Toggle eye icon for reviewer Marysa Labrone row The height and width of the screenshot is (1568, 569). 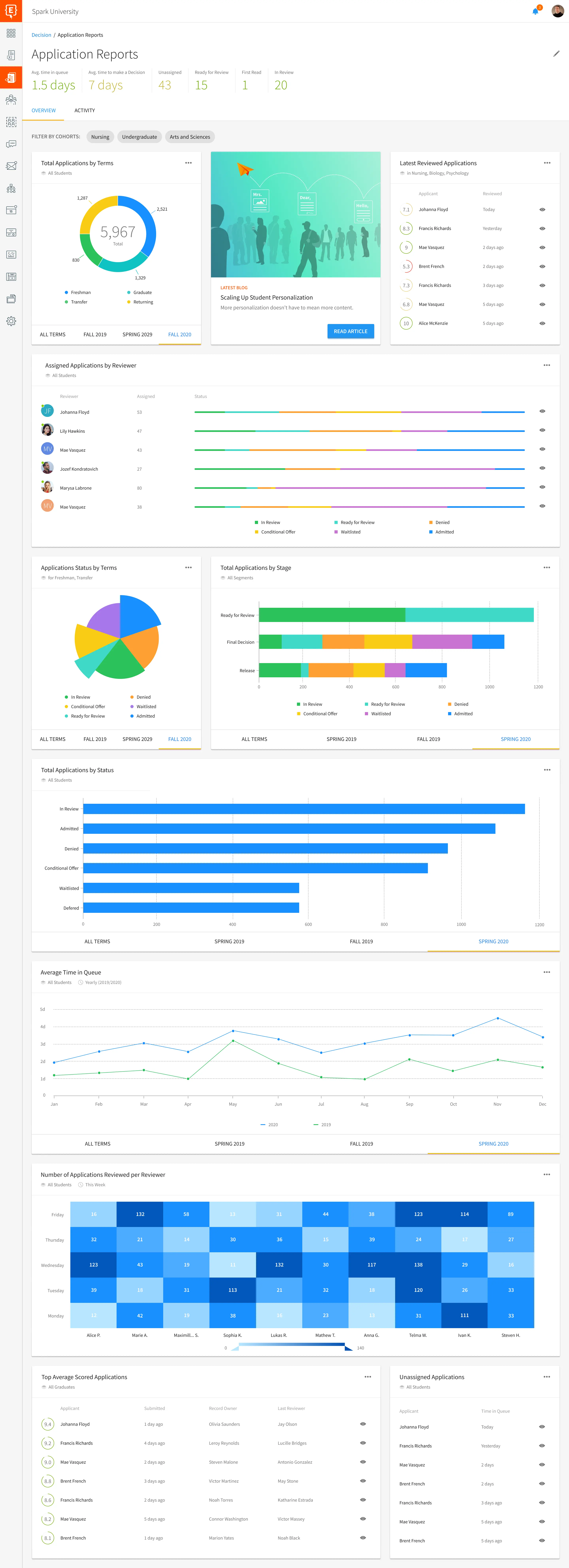(542, 487)
